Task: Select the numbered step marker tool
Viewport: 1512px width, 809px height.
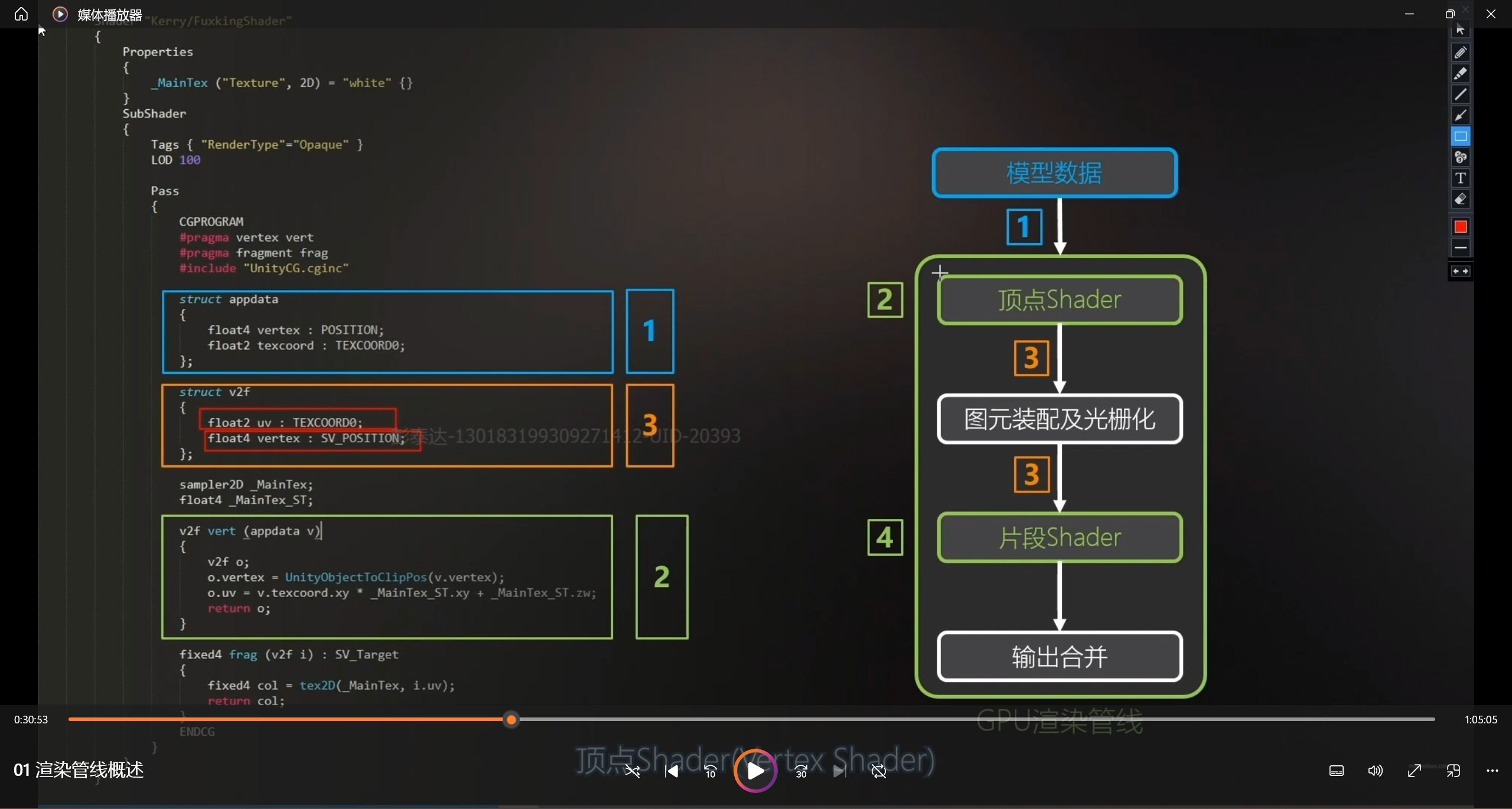Action: (x=1460, y=158)
